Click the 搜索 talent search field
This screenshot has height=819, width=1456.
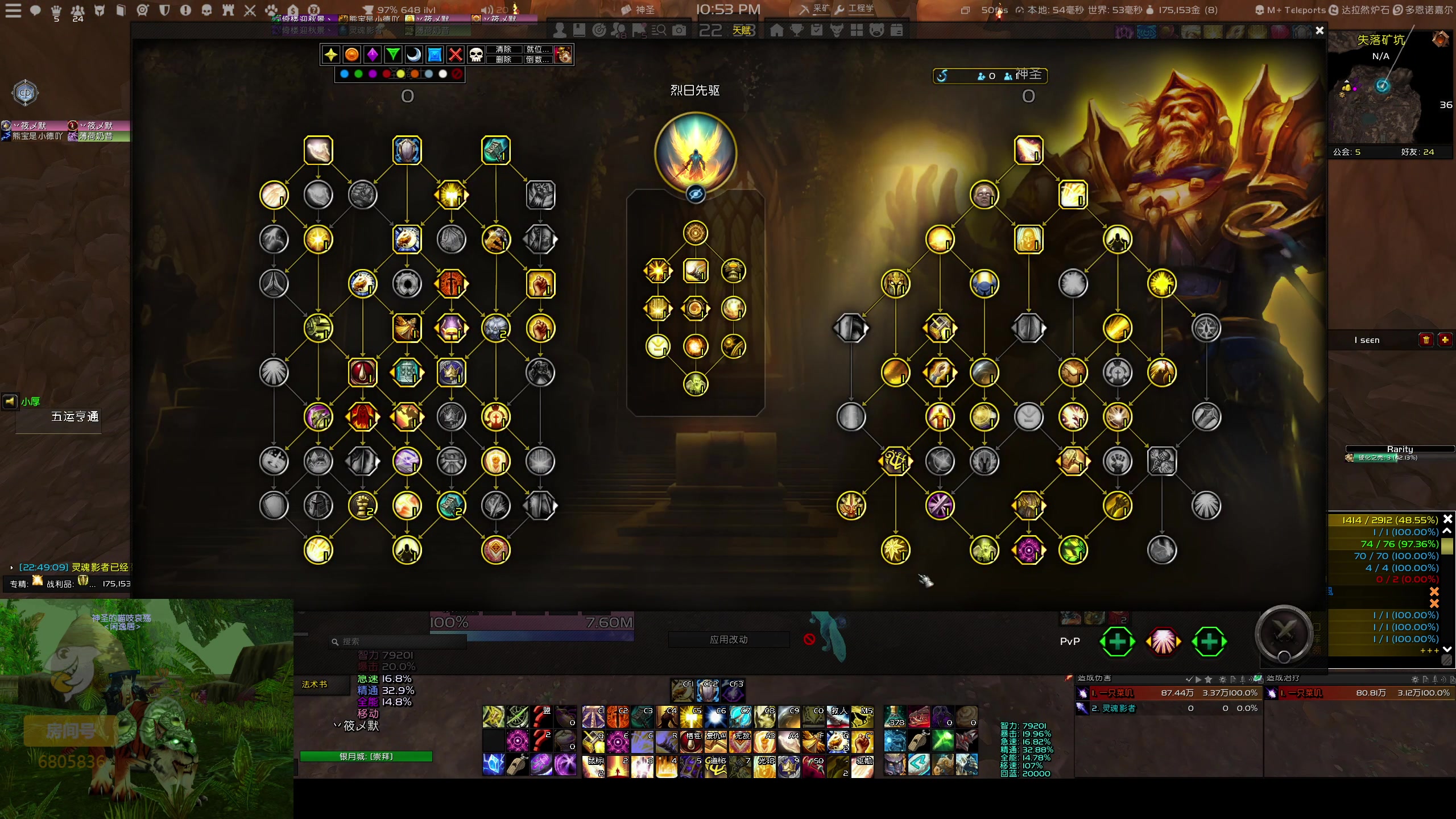coord(398,641)
